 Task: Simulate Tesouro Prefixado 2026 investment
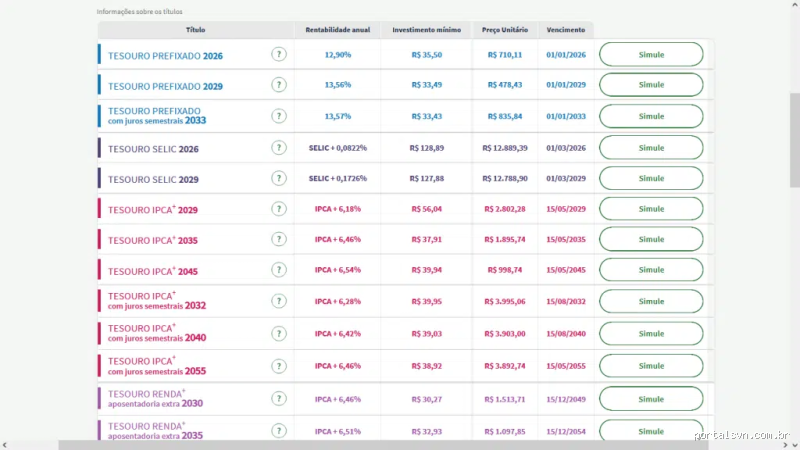tap(651, 54)
